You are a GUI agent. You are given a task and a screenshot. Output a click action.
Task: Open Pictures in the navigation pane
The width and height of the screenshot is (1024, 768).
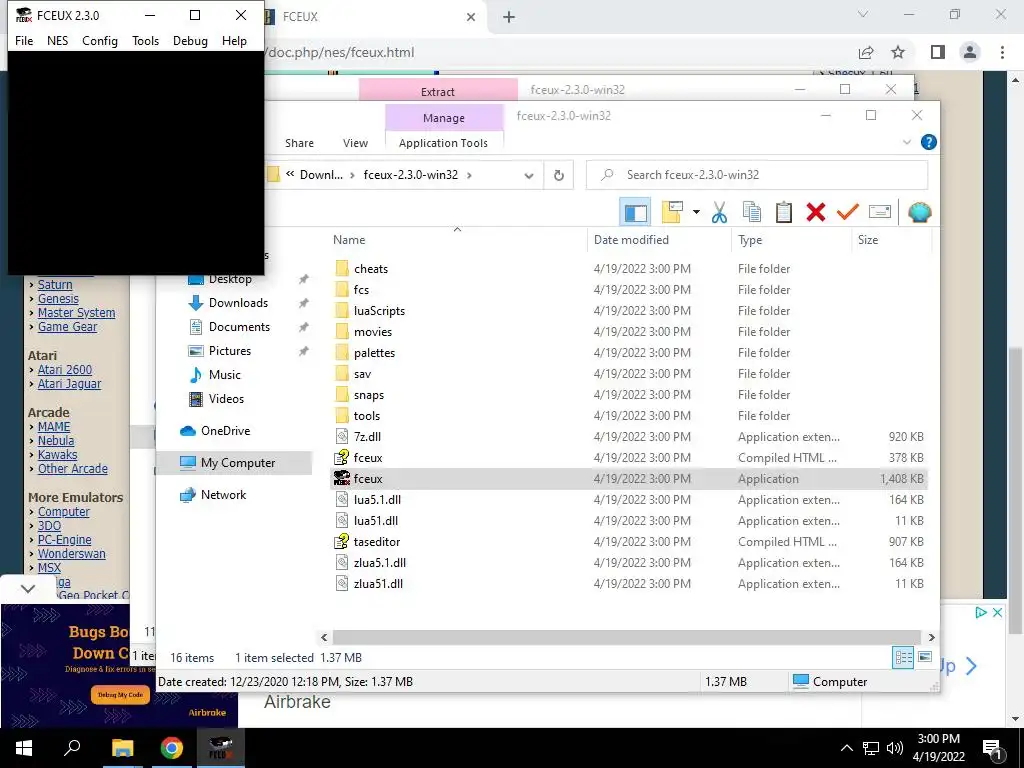tap(230, 351)
